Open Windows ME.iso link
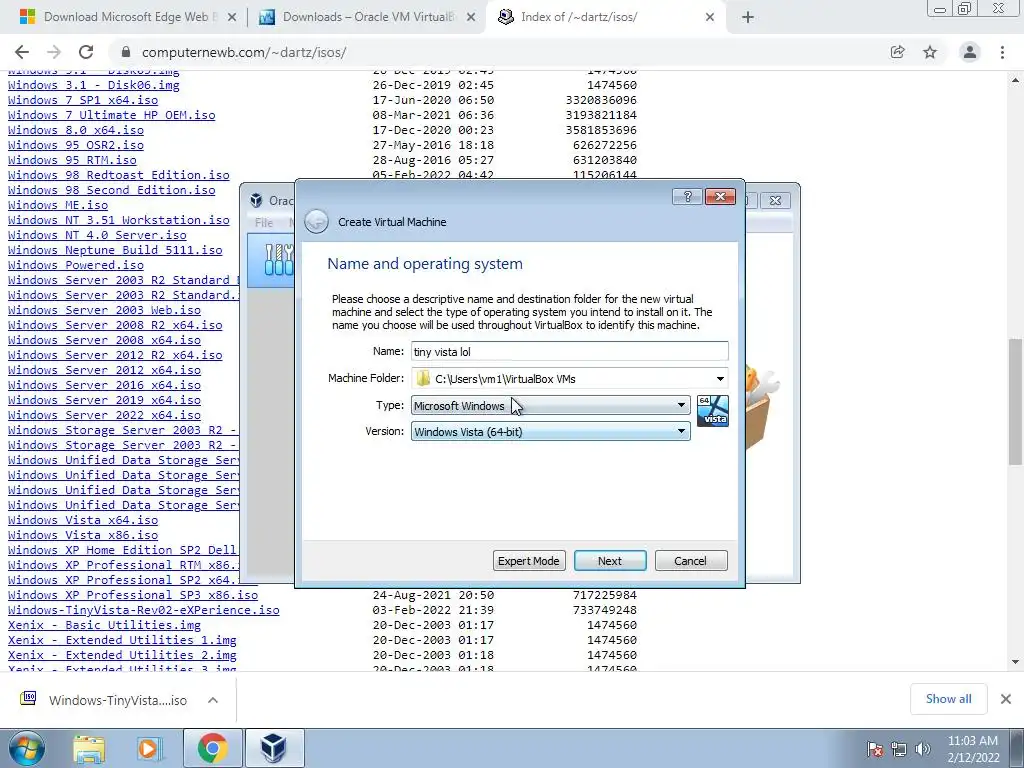Viewport: 1024px width, 768px height. click(58, 205)
